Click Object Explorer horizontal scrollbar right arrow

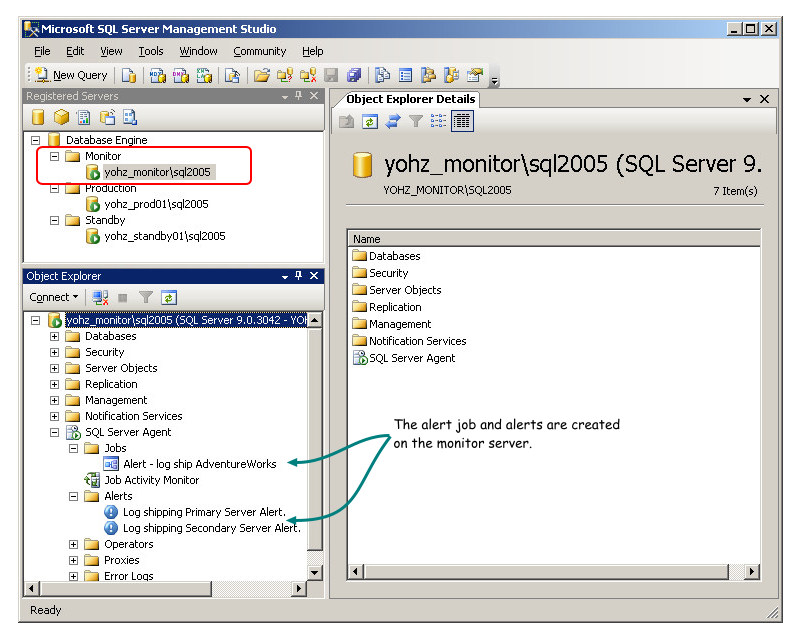pyautogui.click(x=299, y=588)
